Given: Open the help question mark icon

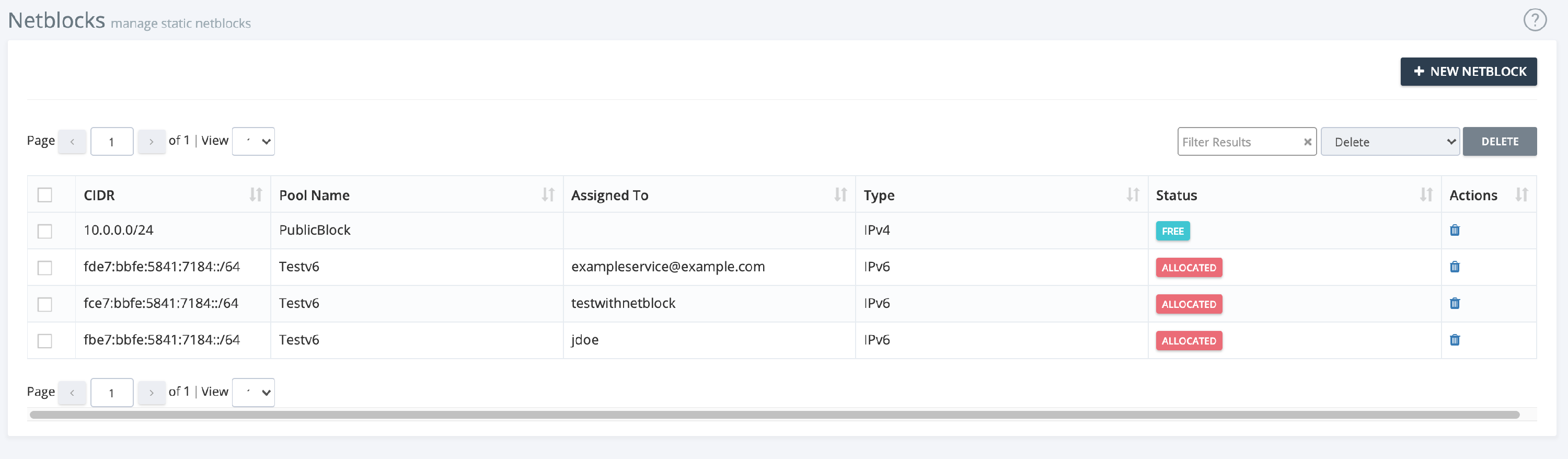Looking at the screenshot, I should tap(1535, 20).
